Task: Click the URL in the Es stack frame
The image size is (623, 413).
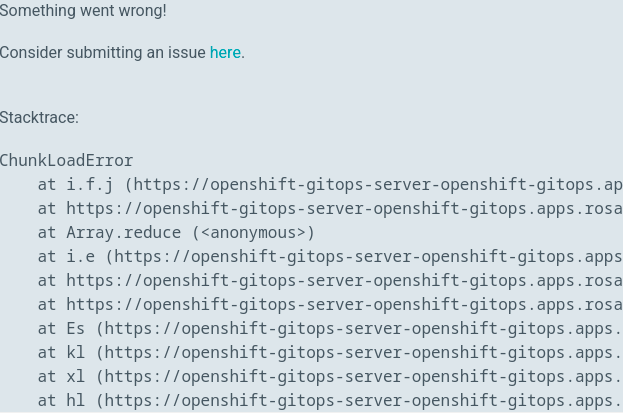Action: (x=363, y=328)
